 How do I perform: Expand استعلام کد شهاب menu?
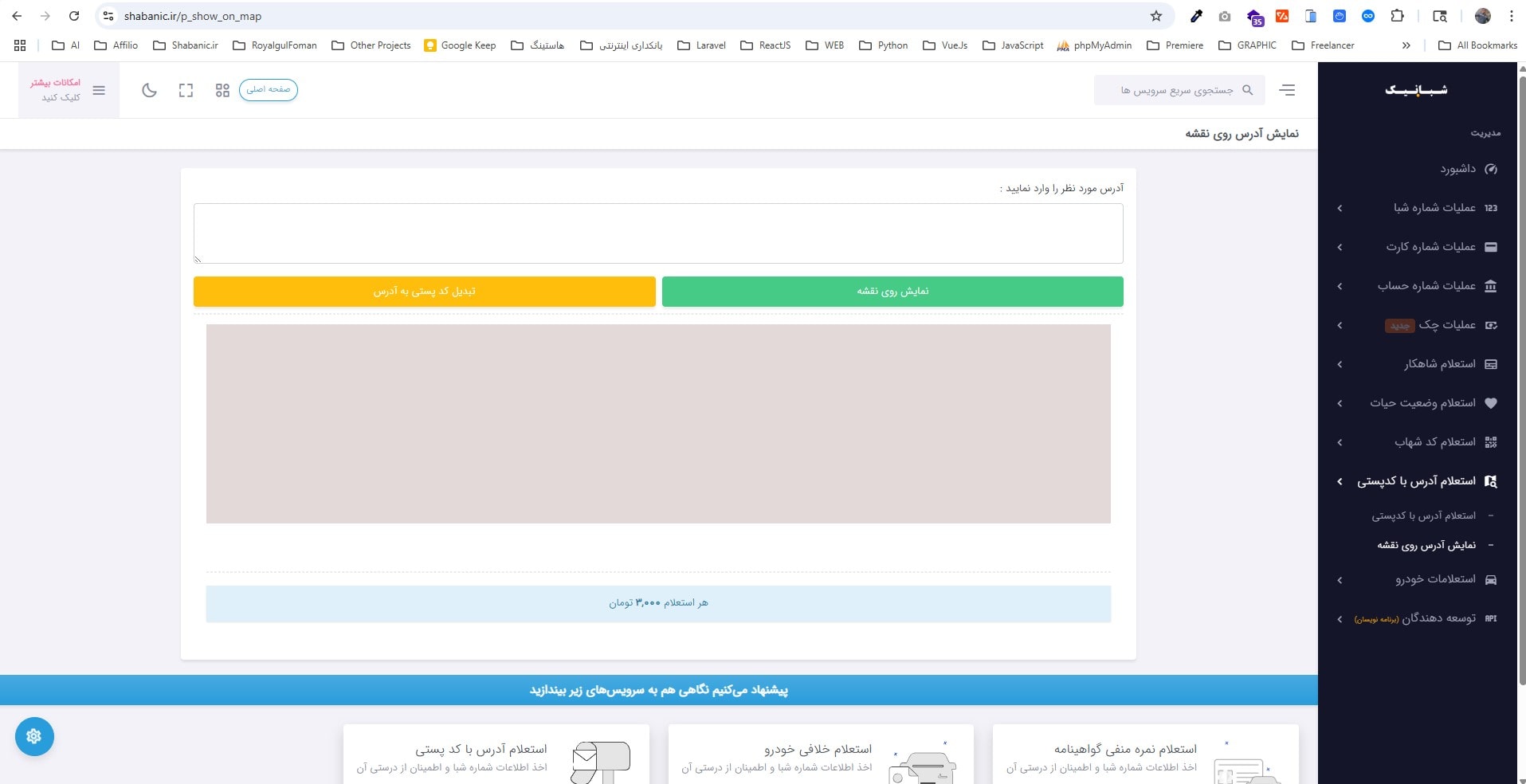point(1418,442)
